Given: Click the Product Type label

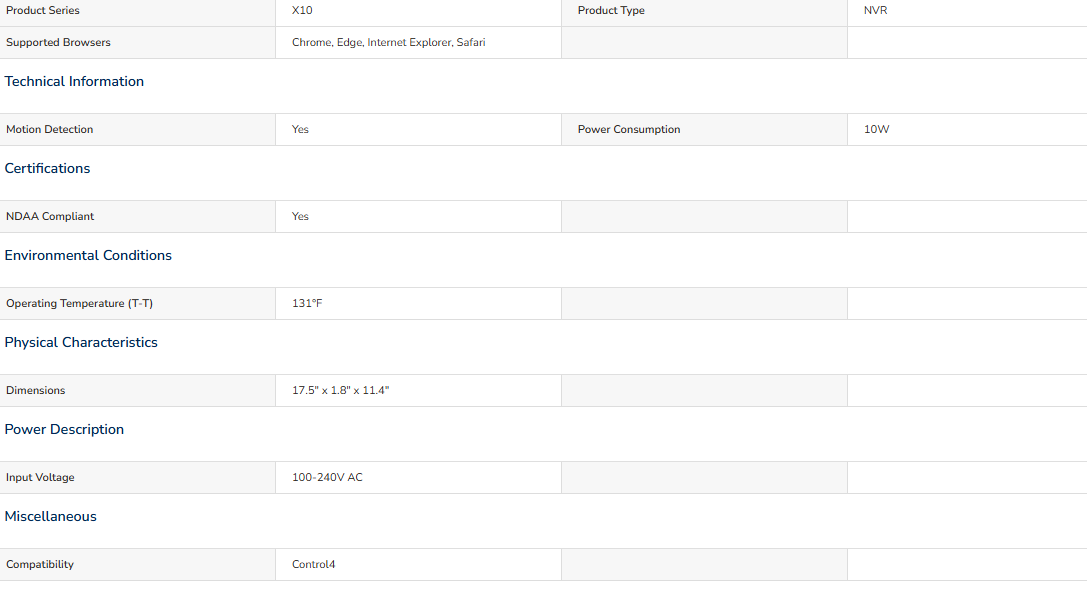Looking at the screenshot, I should [611, 10].
